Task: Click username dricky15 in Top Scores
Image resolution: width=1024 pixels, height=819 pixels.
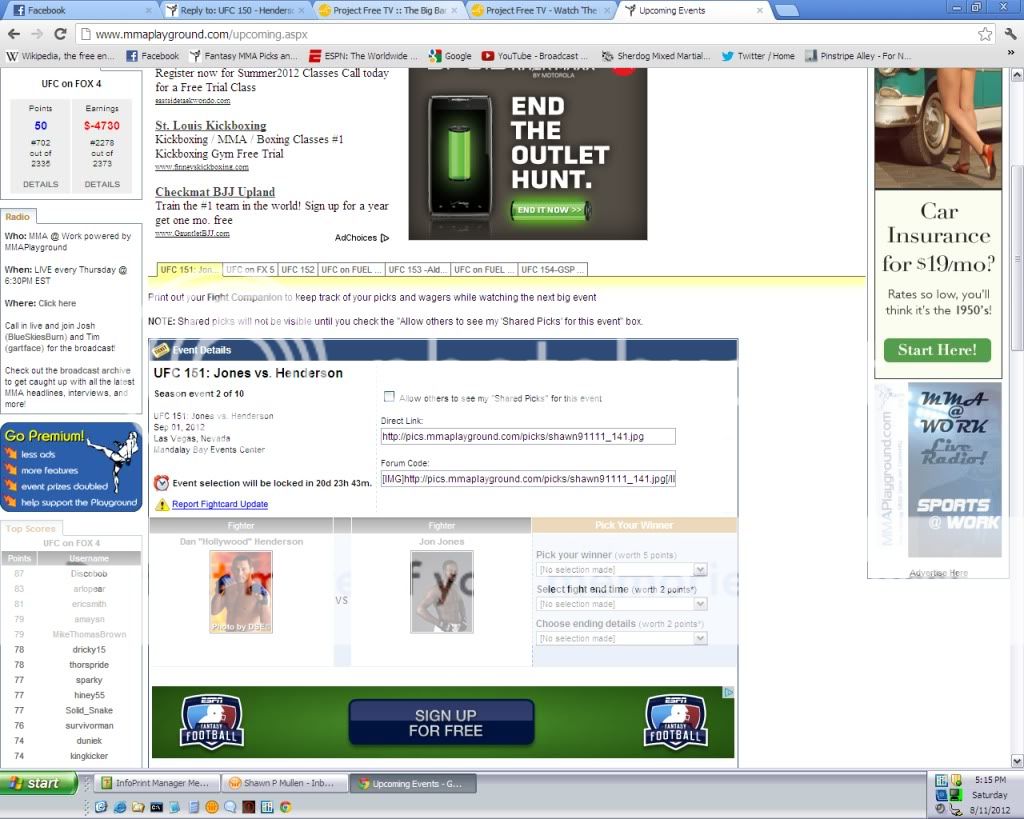Action: click(89, 650)
